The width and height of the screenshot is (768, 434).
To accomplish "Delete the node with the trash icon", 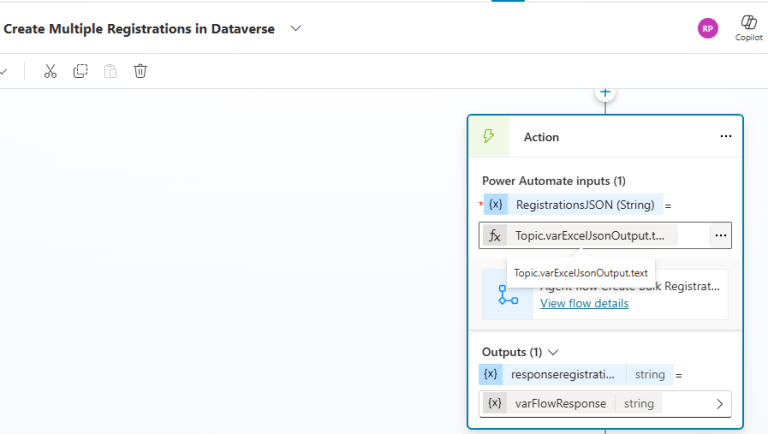I will click(x=141, y=71).
